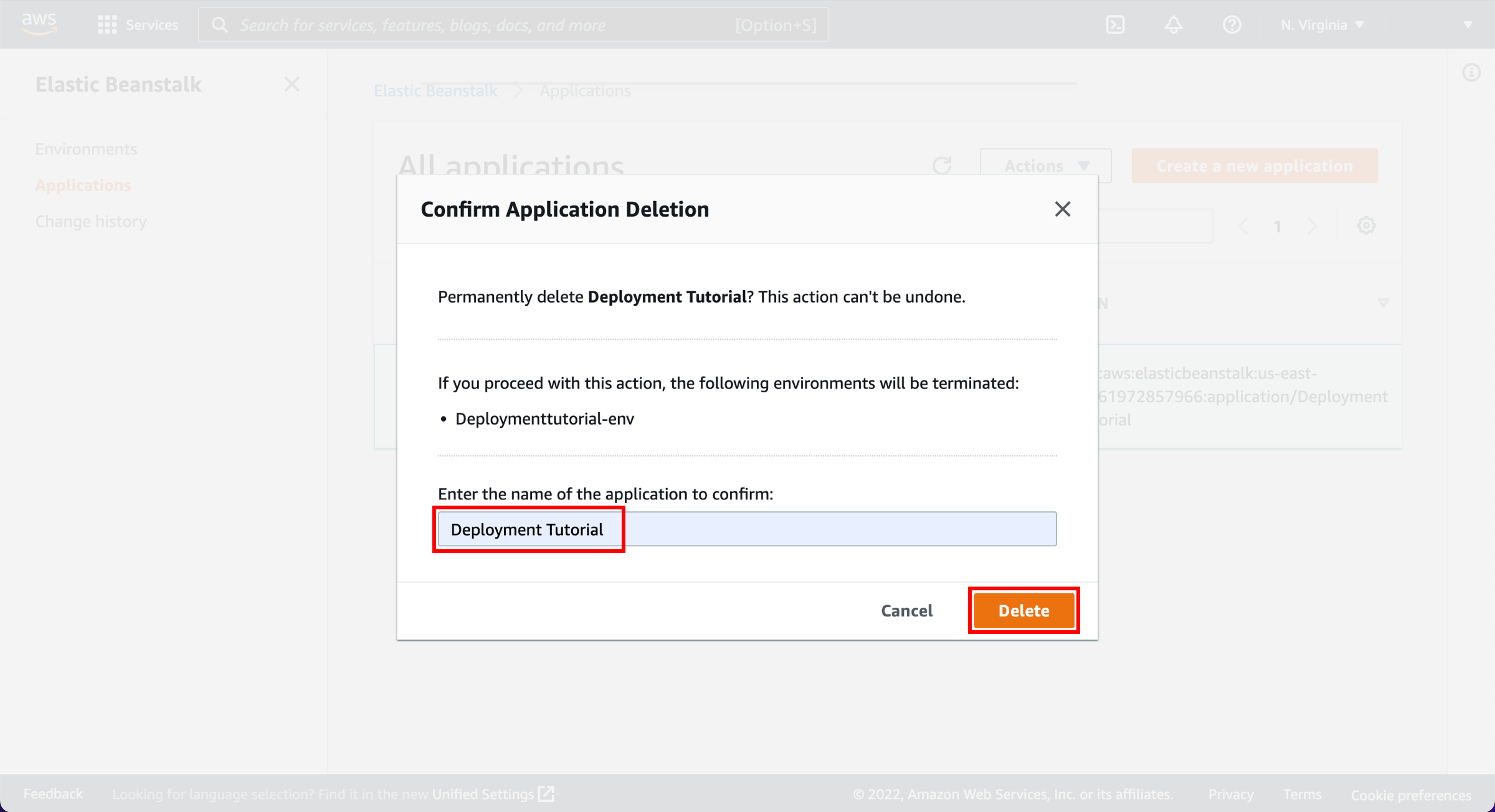Click Deploymenttutorial-env environment name
Viewport: 1495px width, 812px height.
544,418
